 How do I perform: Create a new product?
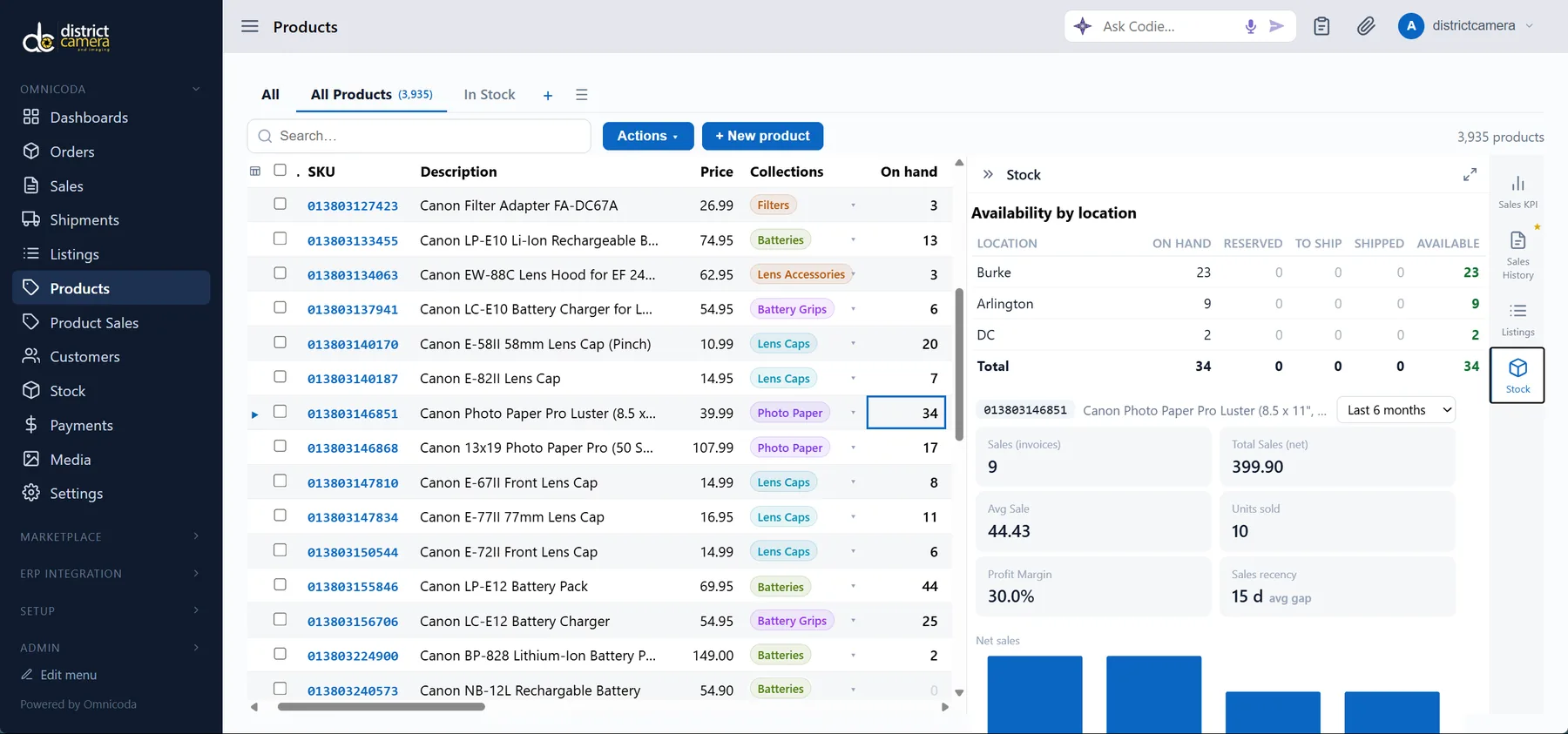click(762, 136)
